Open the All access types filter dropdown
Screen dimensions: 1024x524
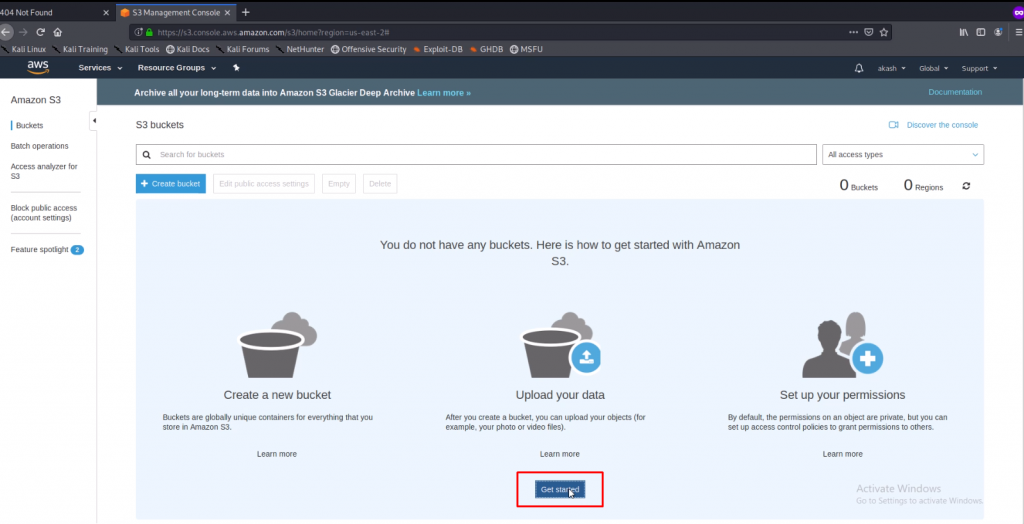pos(903,155)
